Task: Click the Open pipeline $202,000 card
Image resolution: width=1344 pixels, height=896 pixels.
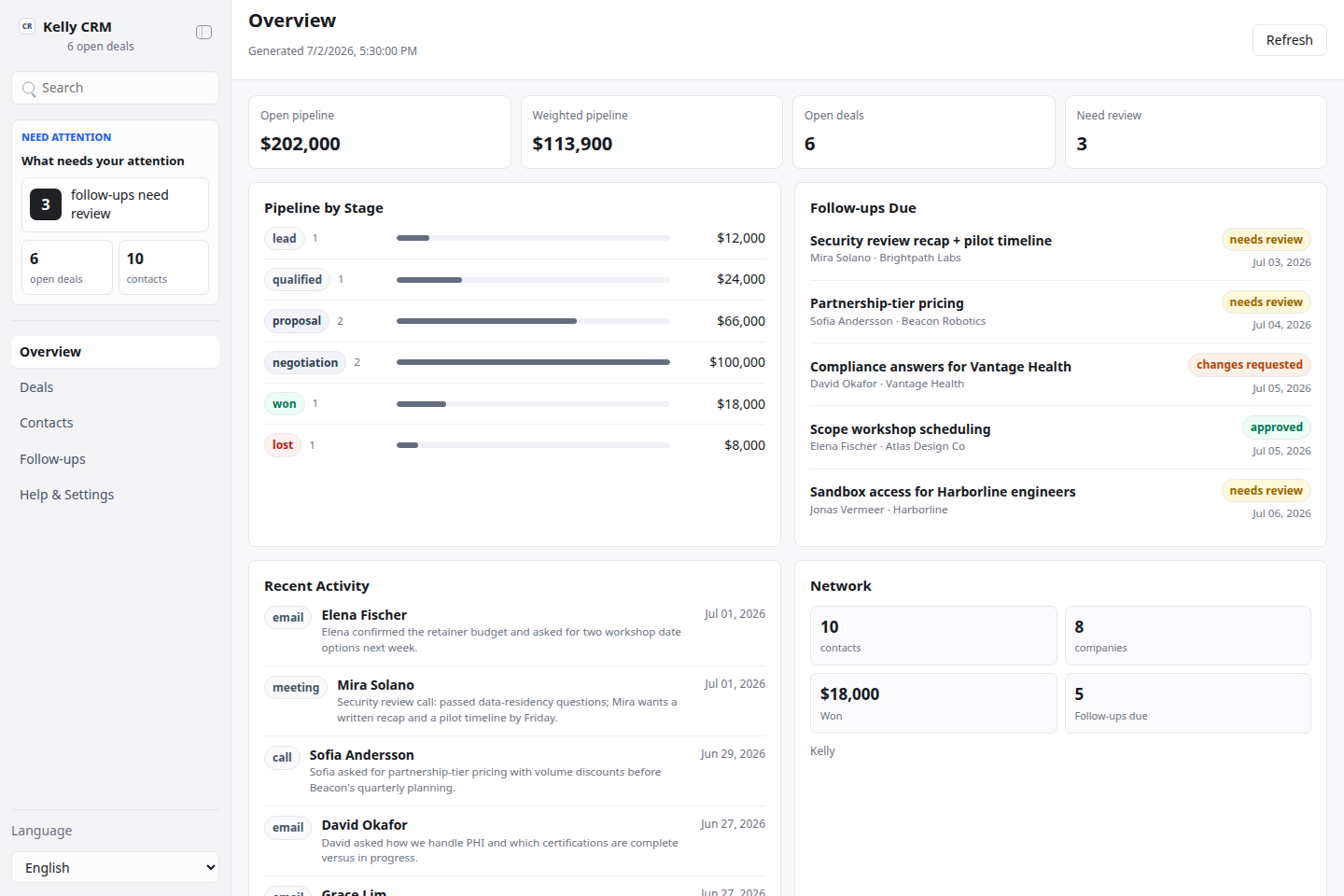Action: pos(380,132)
